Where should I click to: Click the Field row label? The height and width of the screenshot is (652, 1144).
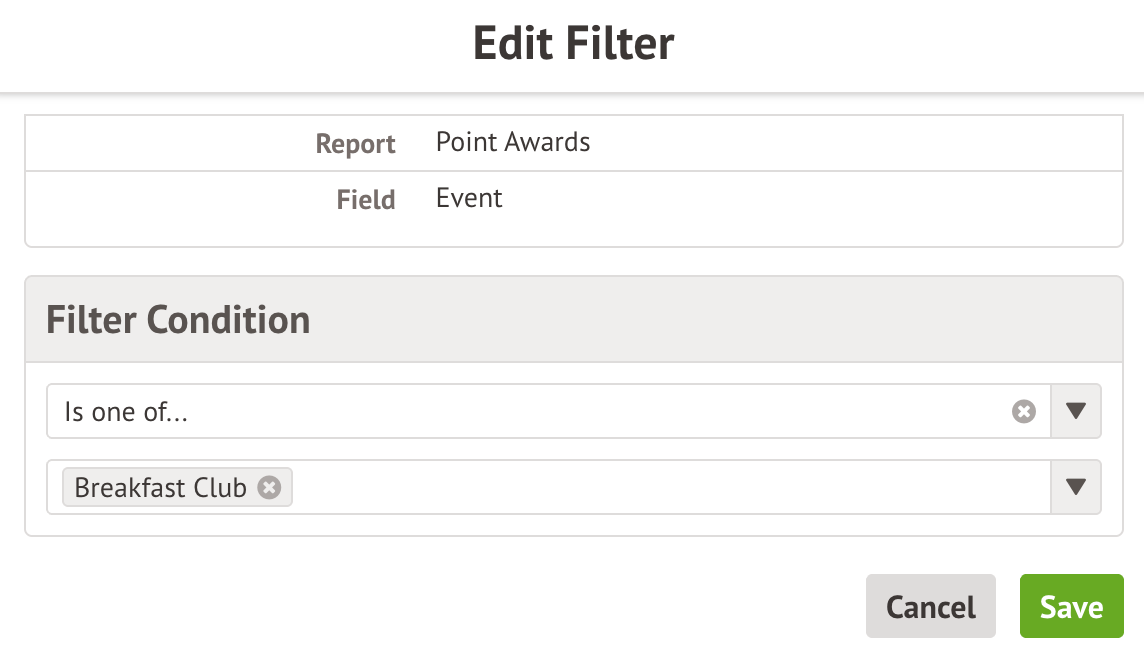click(365, 199)
